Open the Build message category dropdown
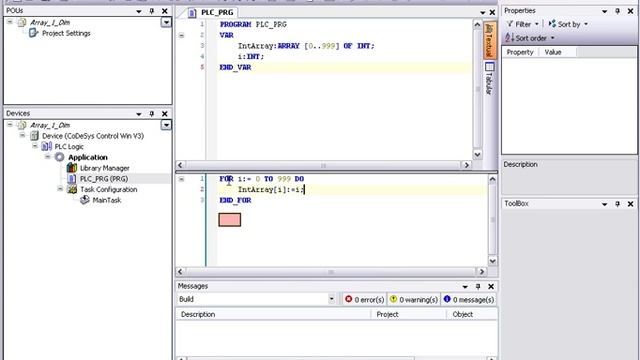The width and height of the screenshot is (640, 360). (x=331, y=299)
